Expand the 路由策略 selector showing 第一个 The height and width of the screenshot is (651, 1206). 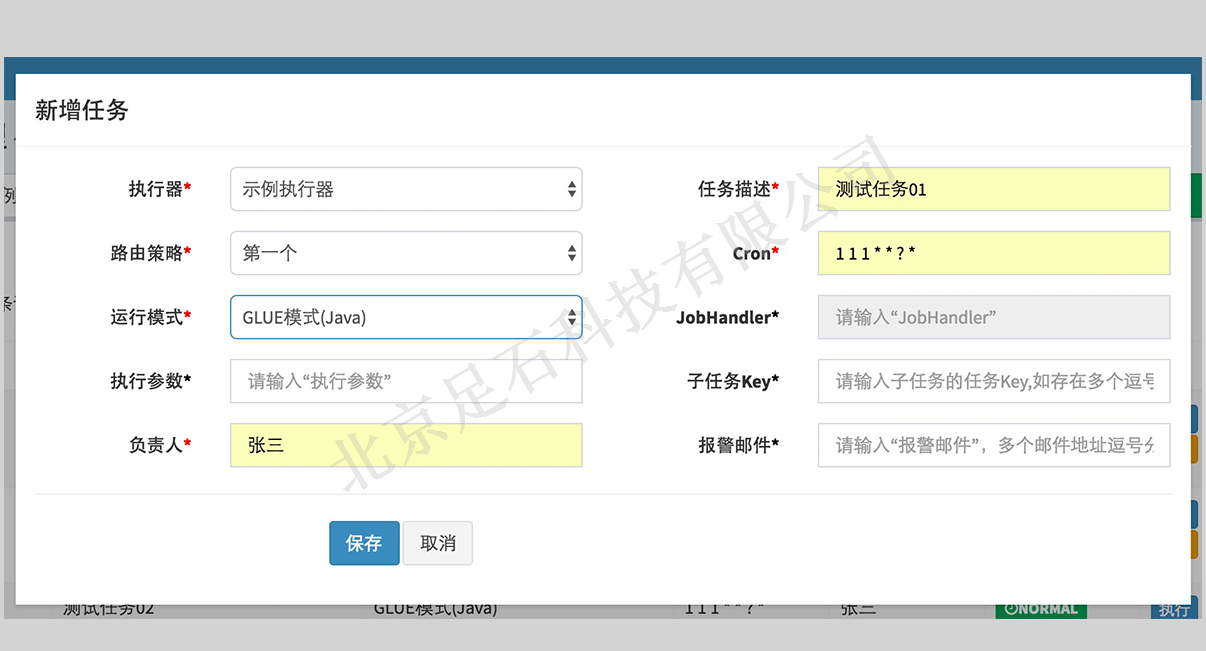pyautogui.click(x=405, y=253)
